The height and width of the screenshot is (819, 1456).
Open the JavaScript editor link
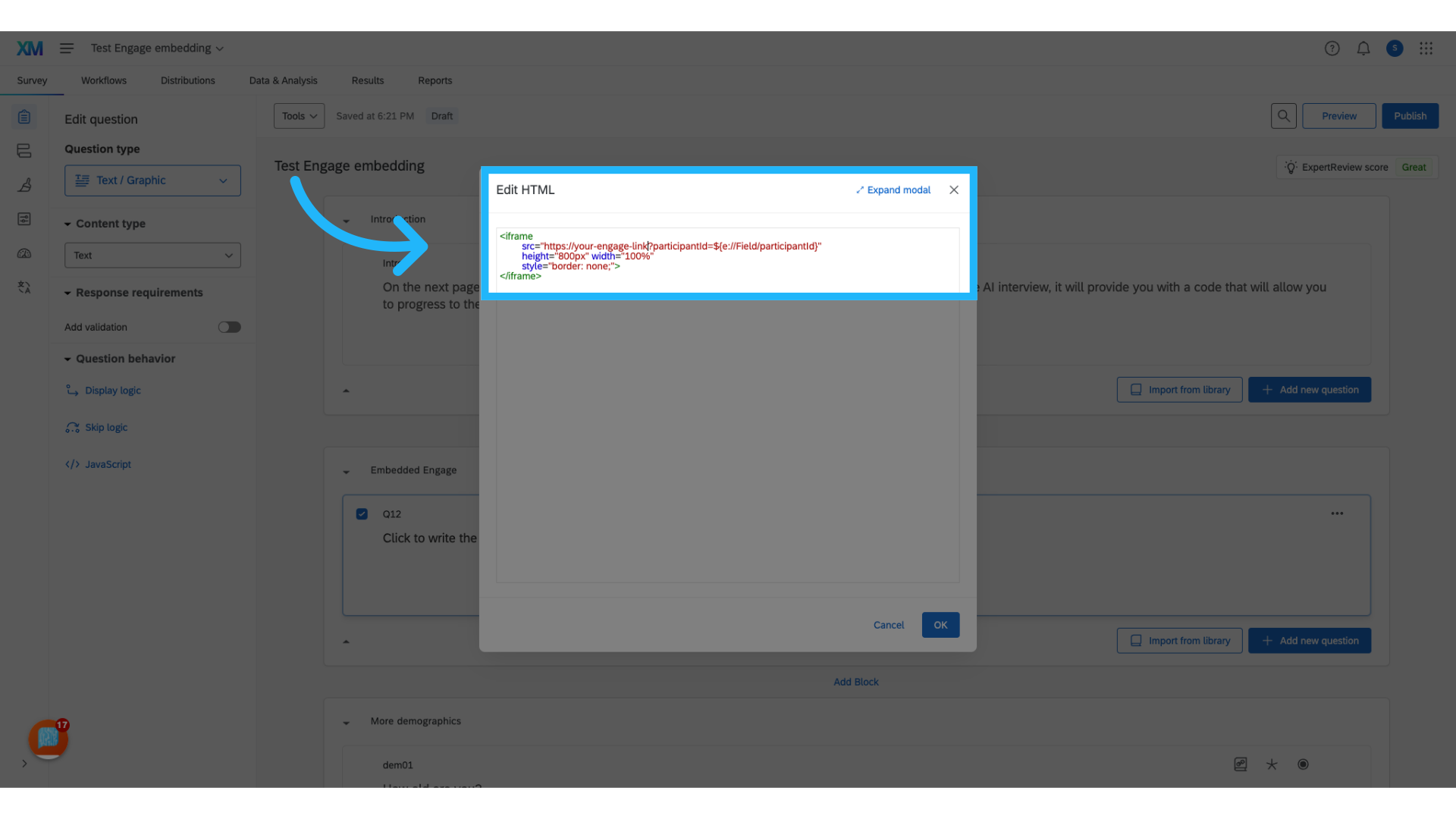coord(99,464)
